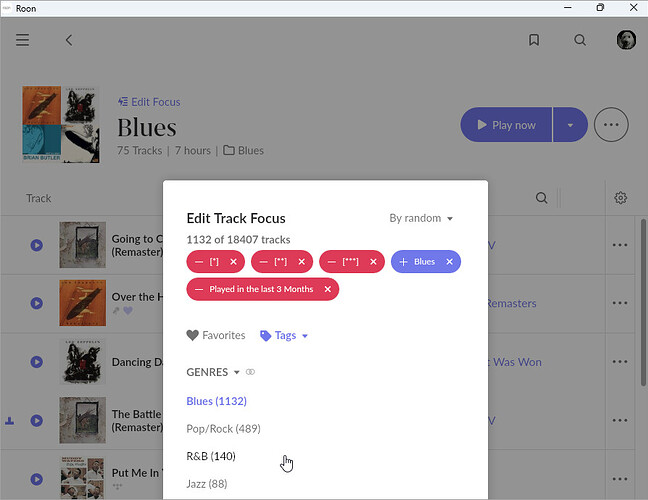Open more options for Over the H row

[x=620, y=303]
